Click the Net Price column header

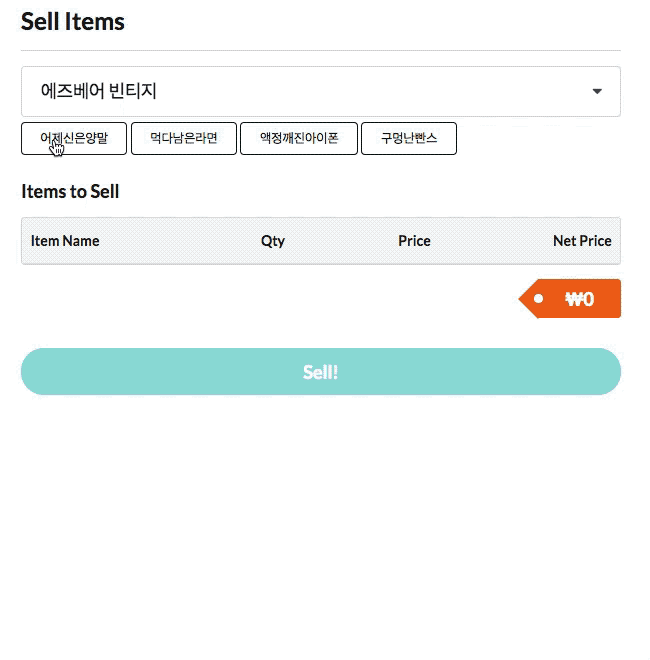[x=582, y=241]
